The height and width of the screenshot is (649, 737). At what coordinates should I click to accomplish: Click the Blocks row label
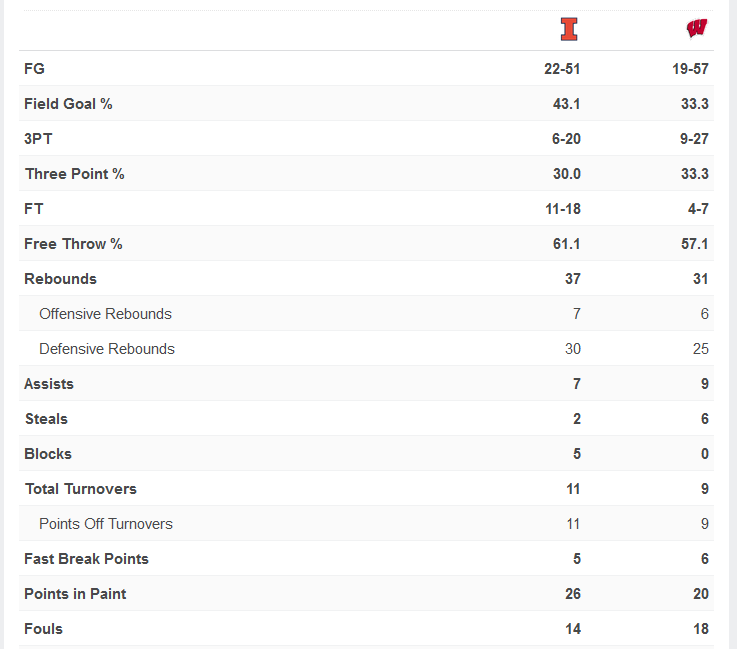point(48,454)
